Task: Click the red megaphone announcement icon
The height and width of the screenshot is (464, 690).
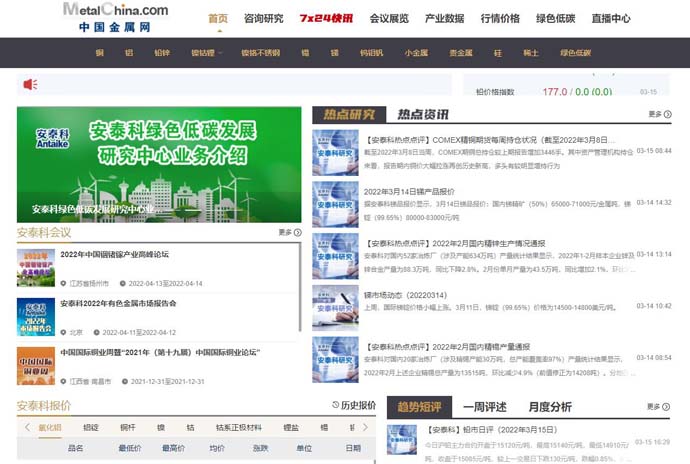Action: [30, 84]
